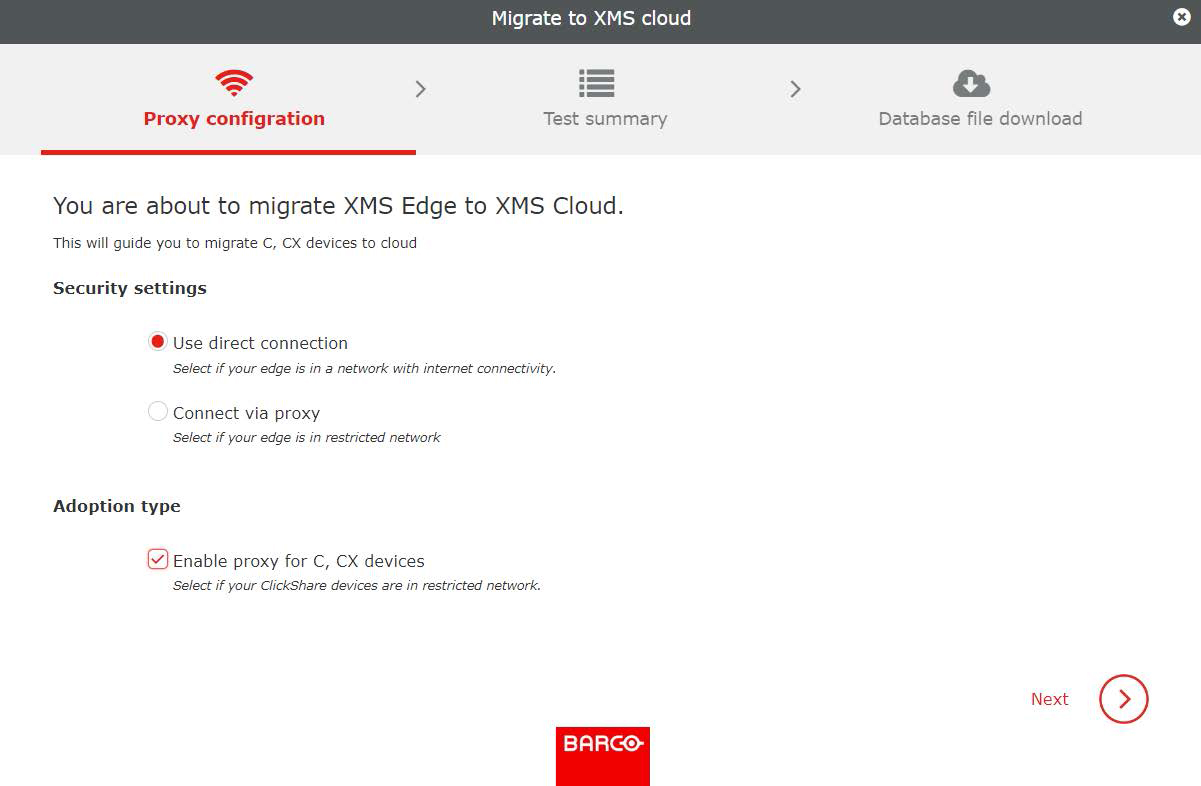Click the Next text link
Image resolution: width=1201 pixels, height=786 pixels.
tap(1049, 699)
